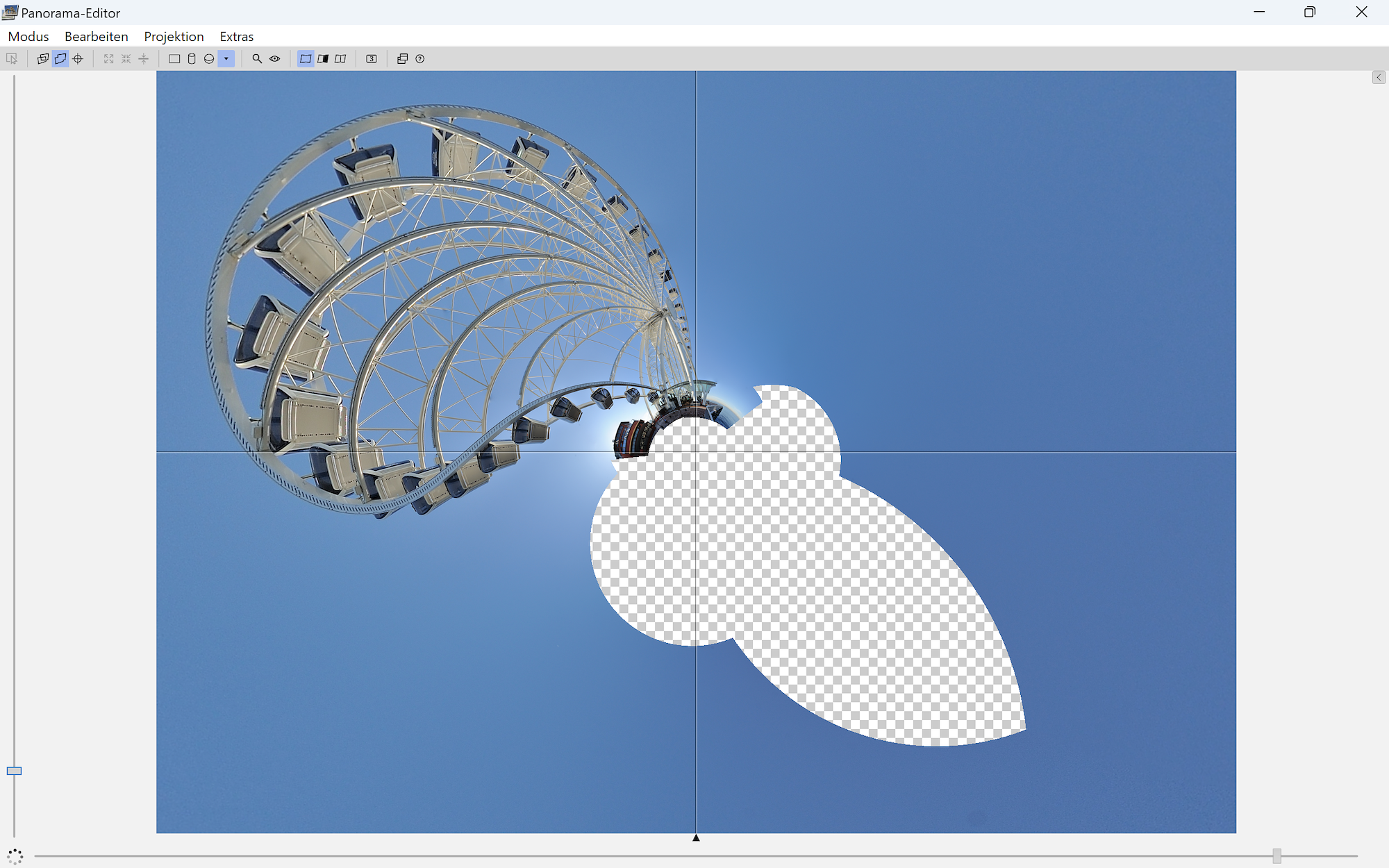Expand the collapsed side panel chevron
Viewport: 1389px width, 868px height.
[x=1379, y=78]
